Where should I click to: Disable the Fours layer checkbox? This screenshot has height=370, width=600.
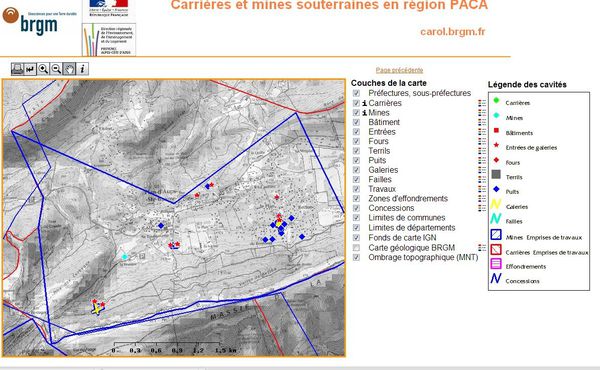[x=356, y=141]
